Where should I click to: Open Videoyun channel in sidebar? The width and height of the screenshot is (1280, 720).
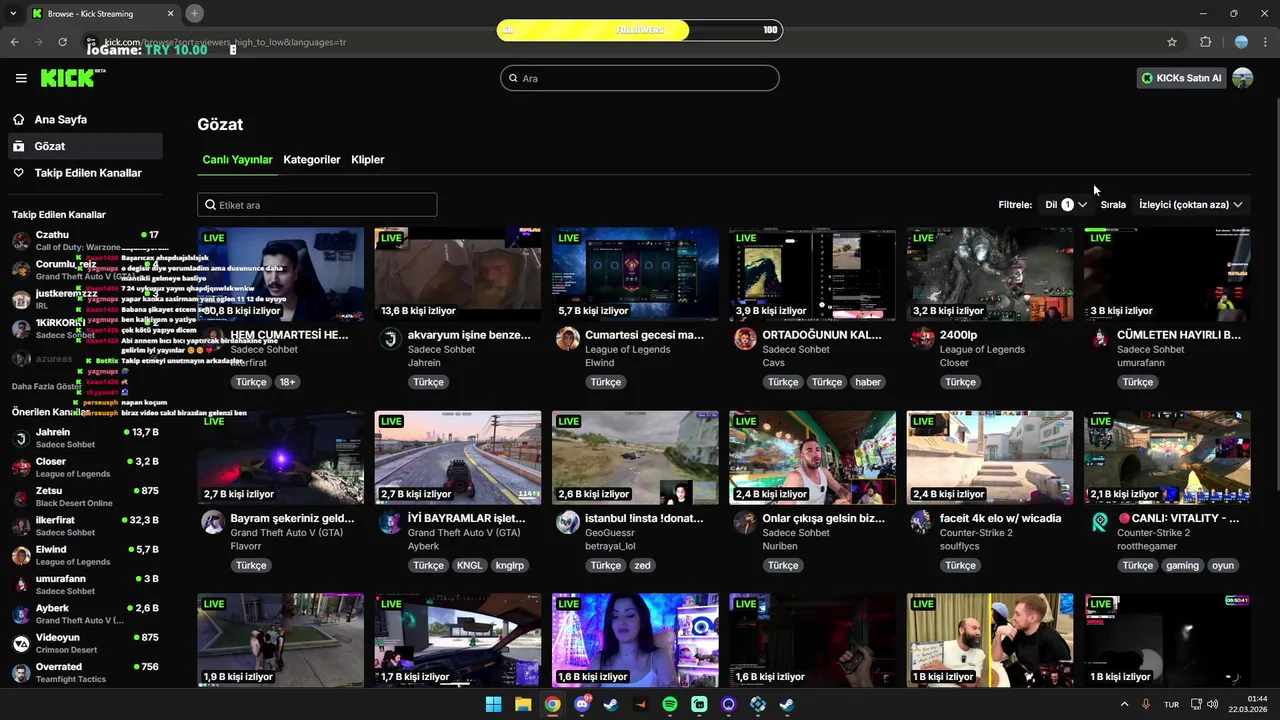tap(86, 643)
